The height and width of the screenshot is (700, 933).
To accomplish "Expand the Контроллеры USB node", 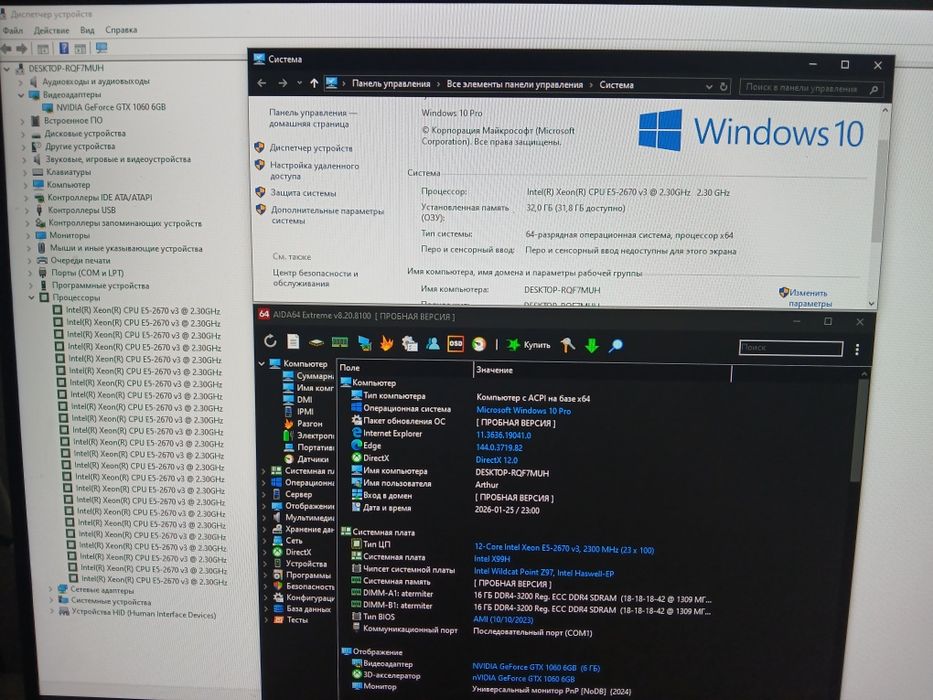I will [26, 210].
